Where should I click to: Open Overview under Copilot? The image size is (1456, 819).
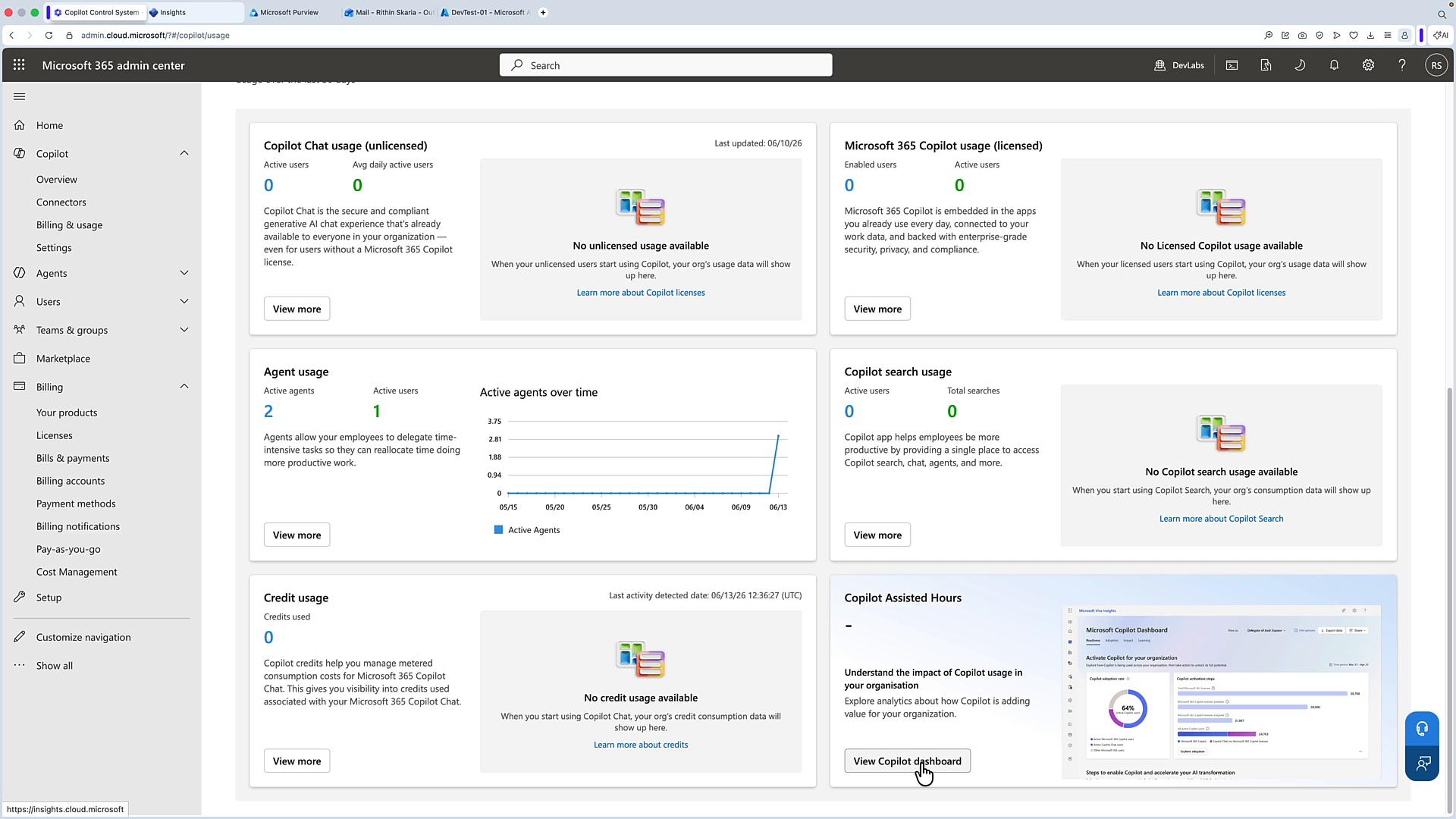coord(57,179)
